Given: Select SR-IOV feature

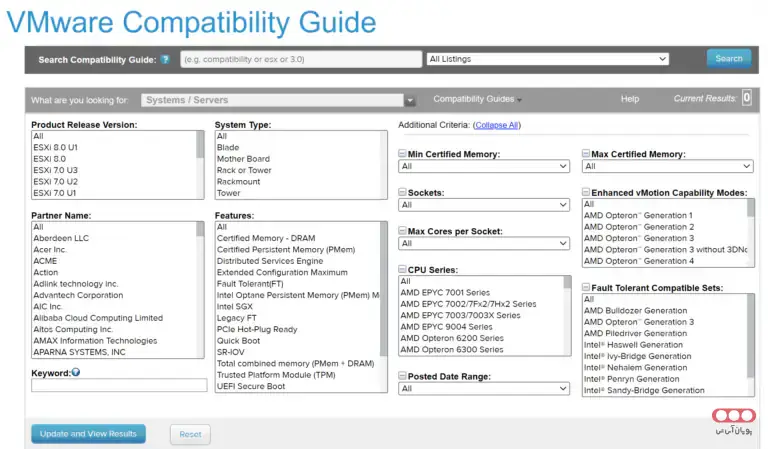Looking at the screenshot, I should 231,352.
